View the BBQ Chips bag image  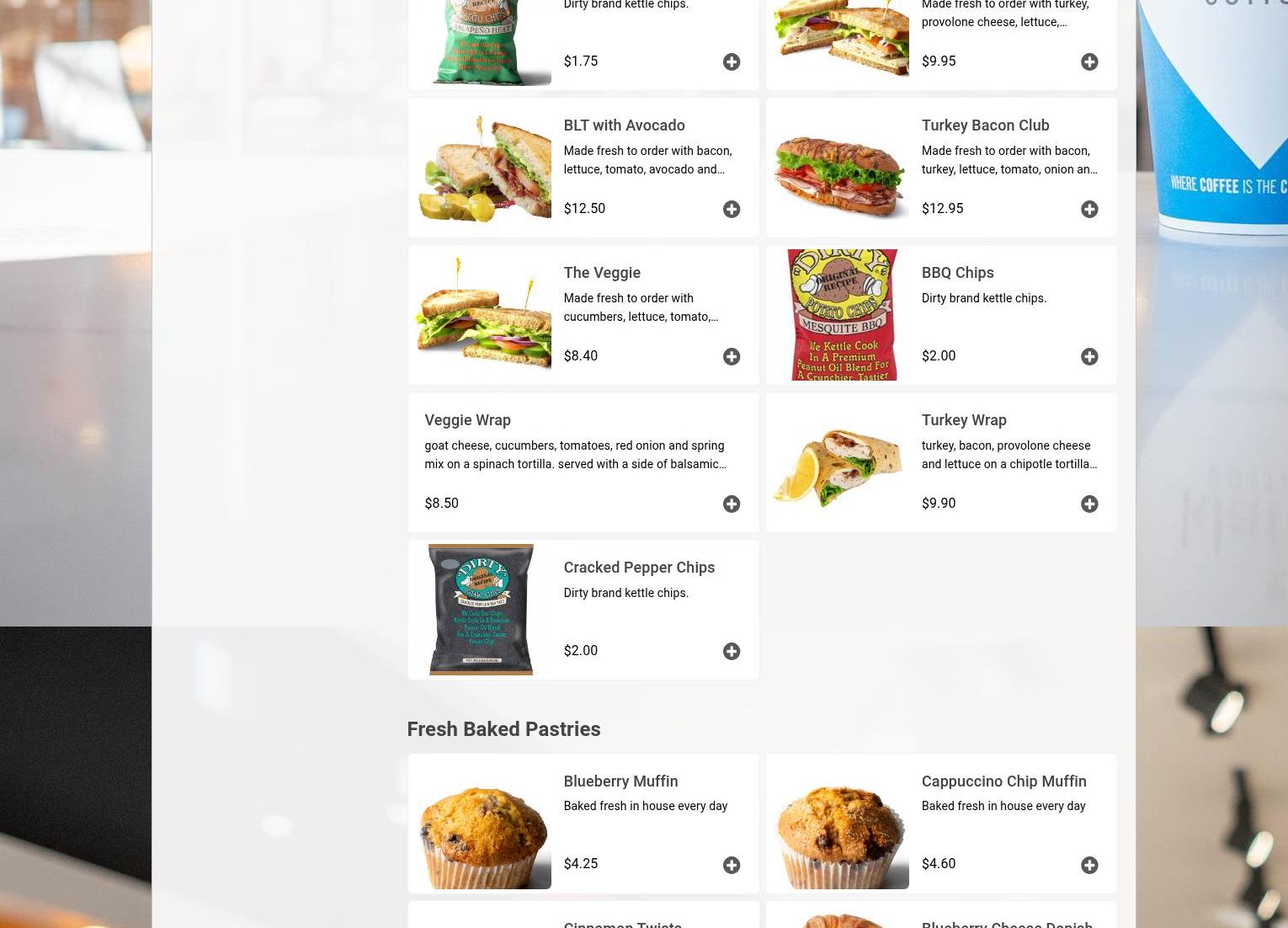pos(839,315)
